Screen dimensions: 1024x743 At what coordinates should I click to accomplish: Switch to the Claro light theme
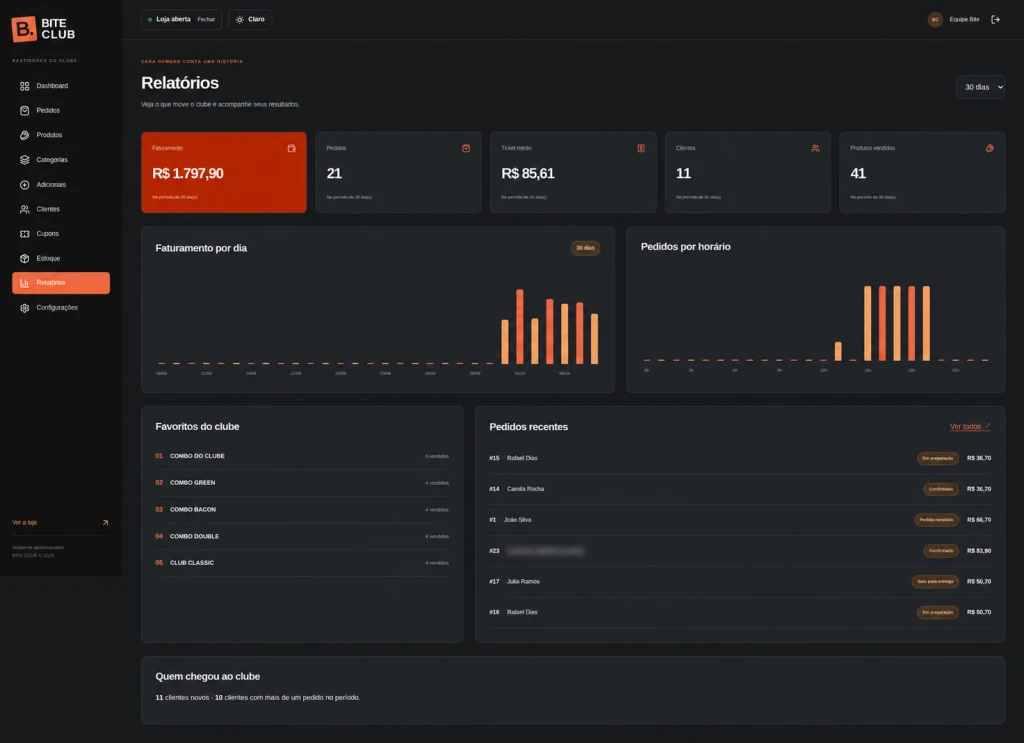(x=250, y=20)
